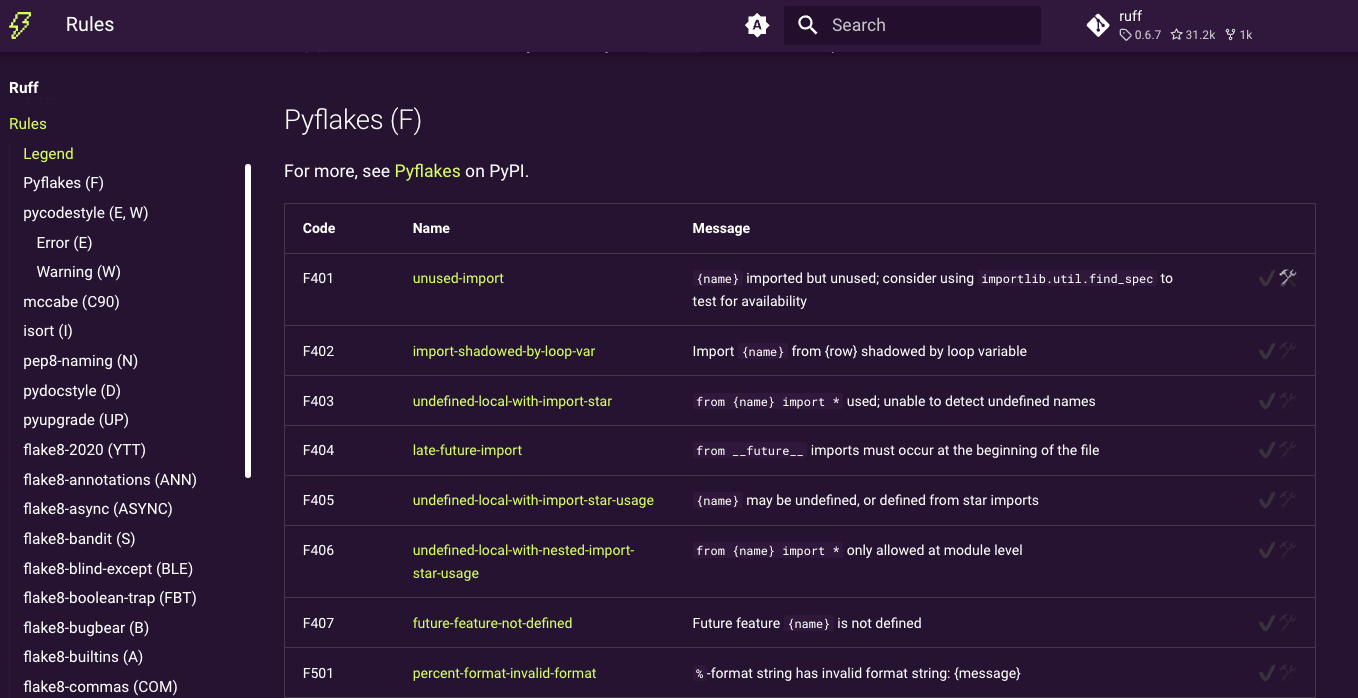1358x698 pixels.
Task: Open the import-shadowed-by-loop-var rule
Action: point(504,351)
